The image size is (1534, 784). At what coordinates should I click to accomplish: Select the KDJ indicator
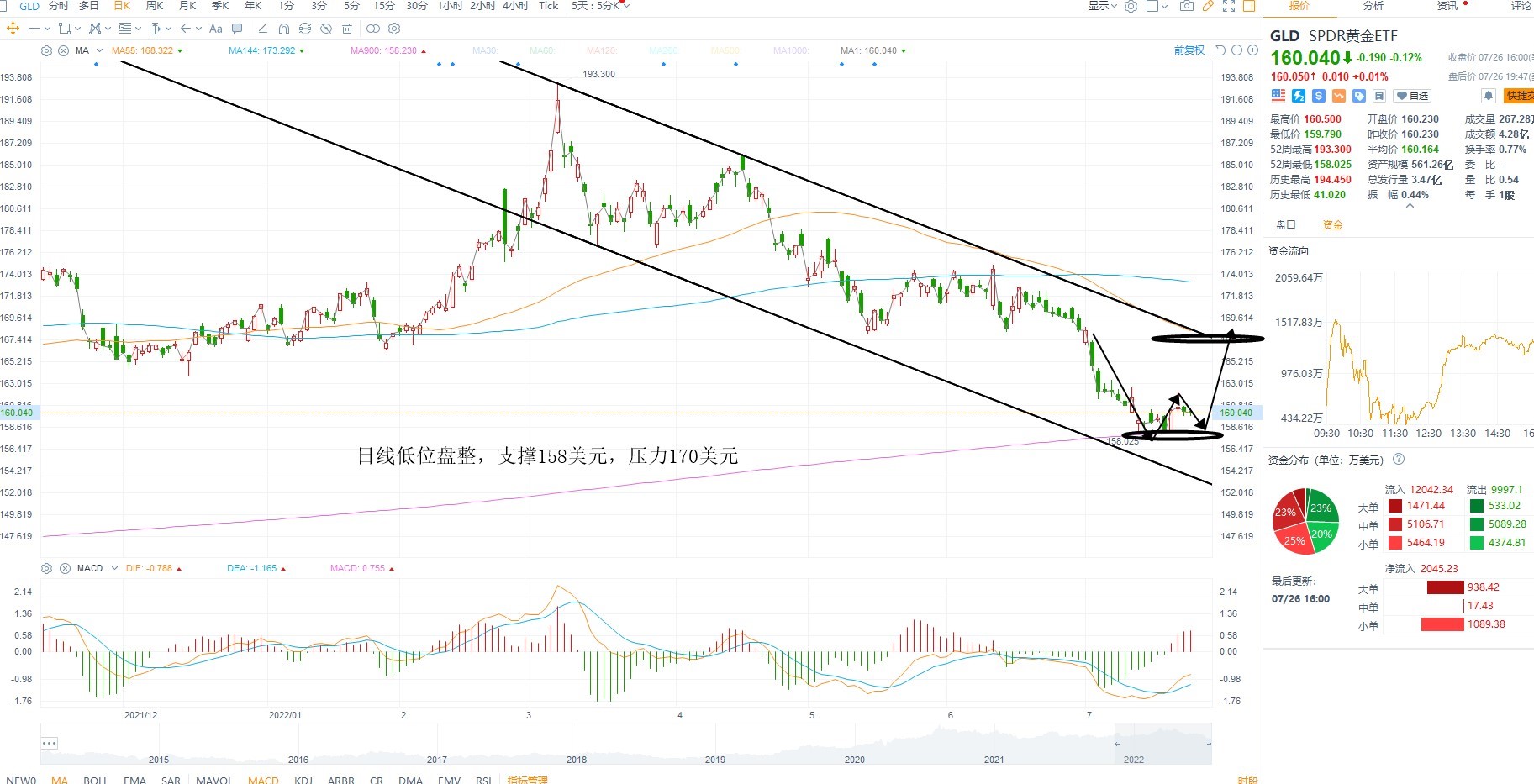point(303,780)
